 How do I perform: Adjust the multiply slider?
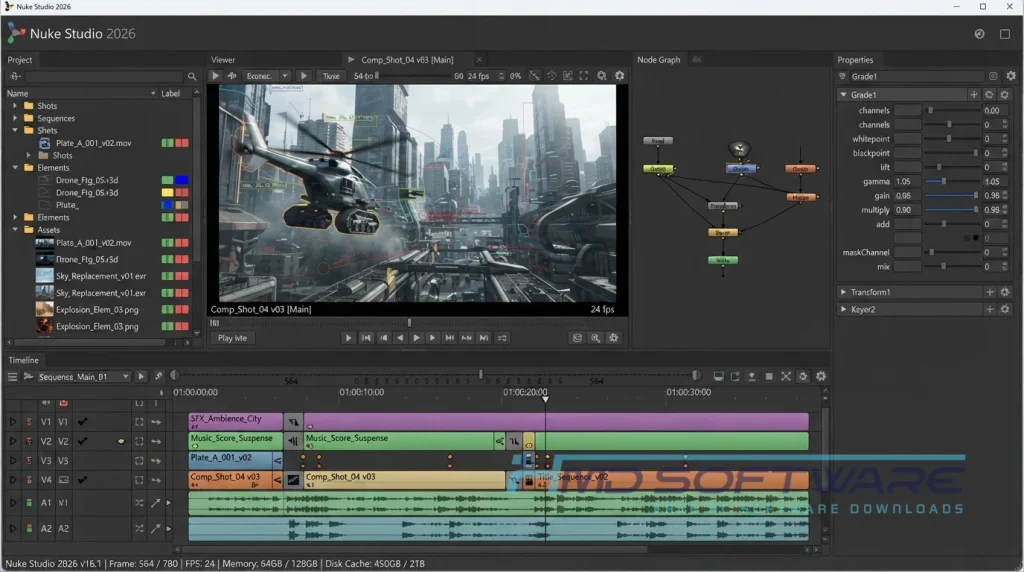coord(950,210)
